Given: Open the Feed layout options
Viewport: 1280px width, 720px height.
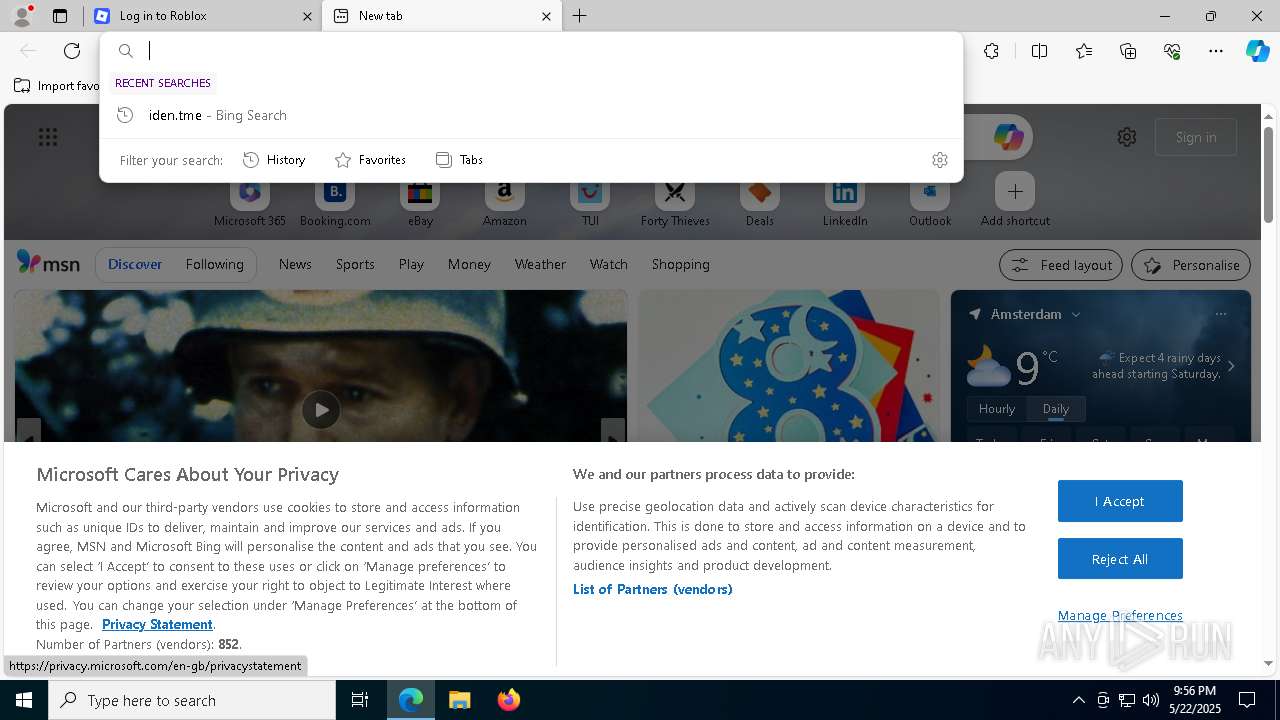Looking at the screenshot, I should point(1060,265).
